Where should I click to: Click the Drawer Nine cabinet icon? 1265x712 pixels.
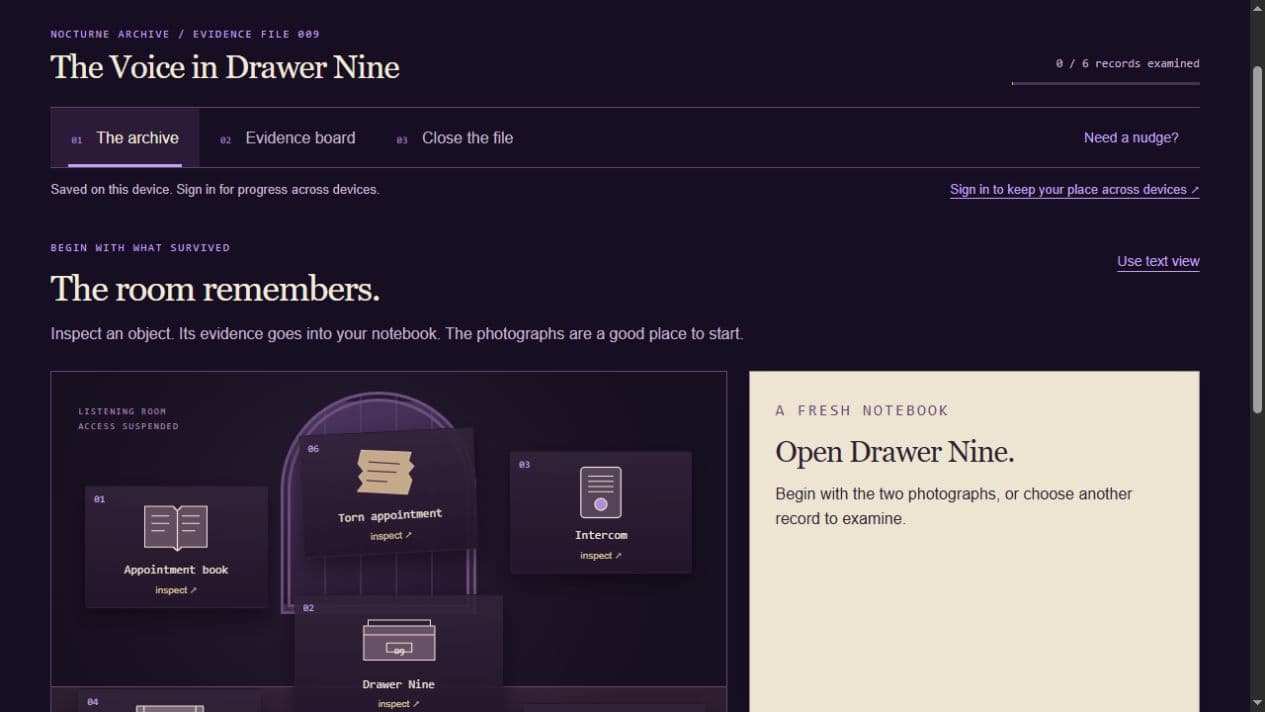point(399,641)
